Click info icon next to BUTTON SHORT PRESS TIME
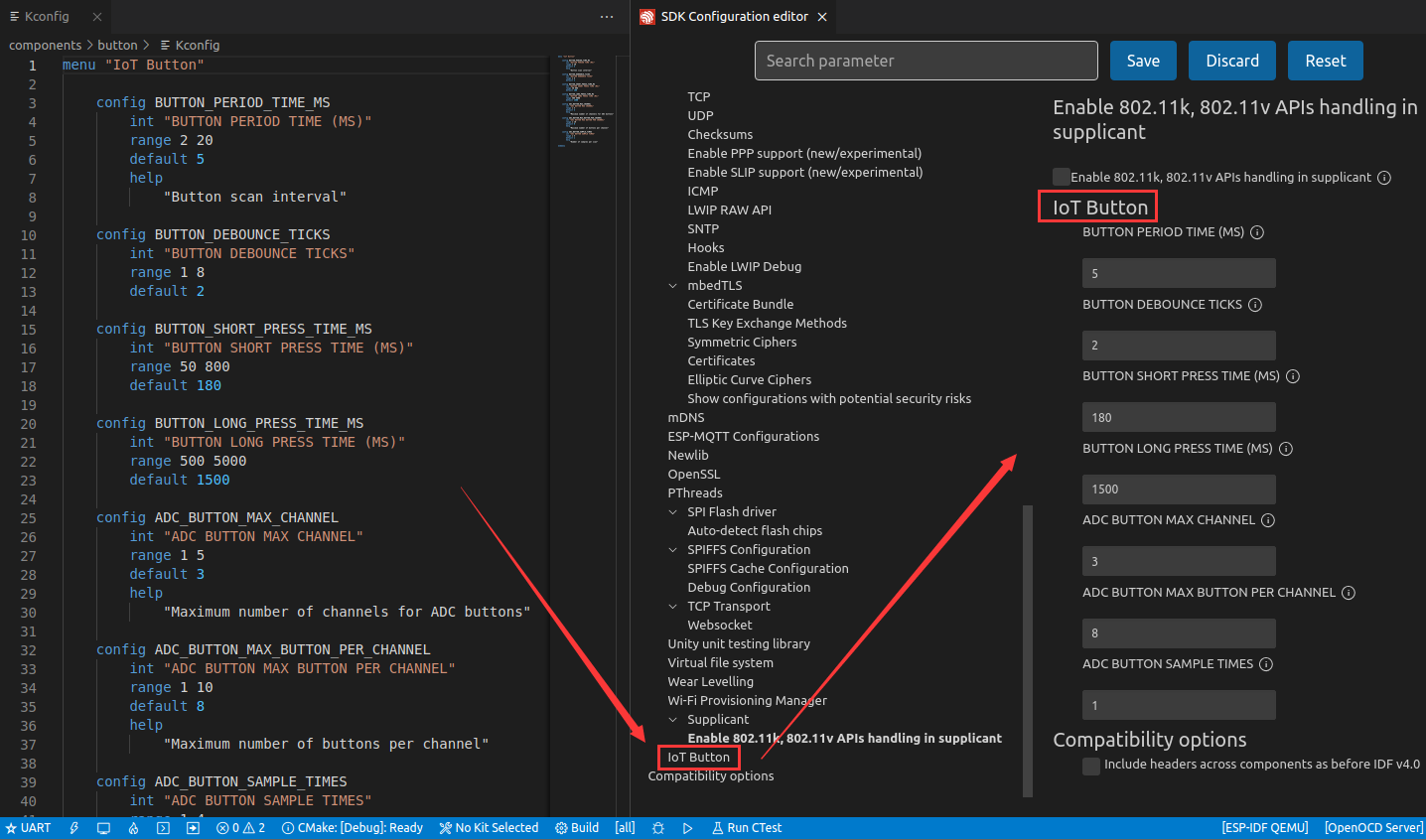 (1293, 376)
